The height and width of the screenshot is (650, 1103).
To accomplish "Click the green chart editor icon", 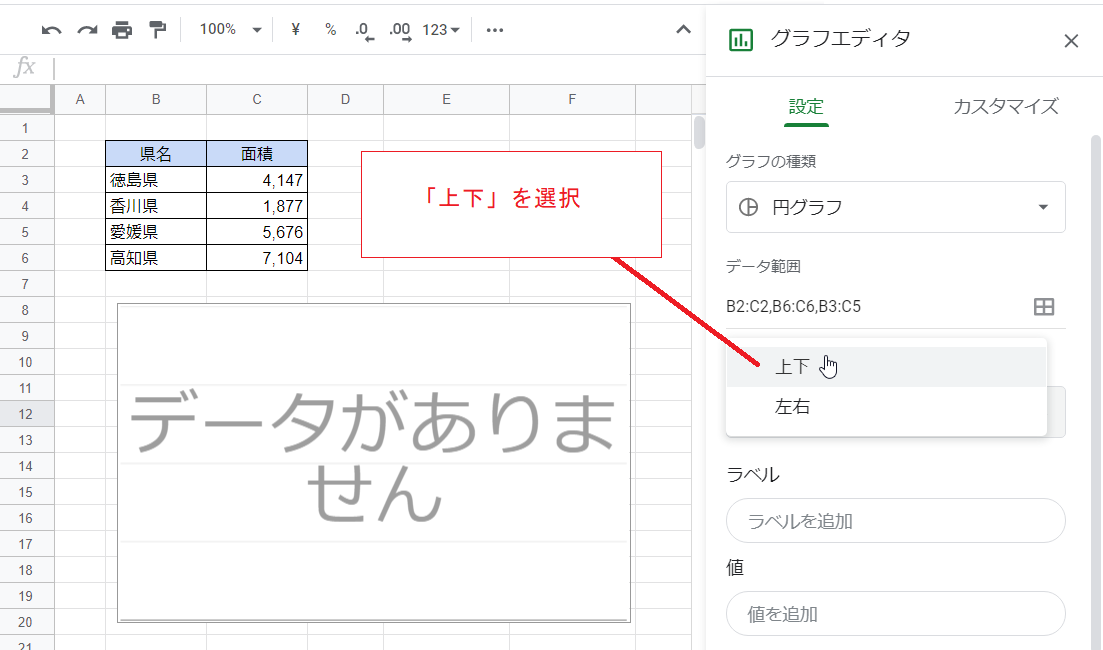I will click(741, 40).
